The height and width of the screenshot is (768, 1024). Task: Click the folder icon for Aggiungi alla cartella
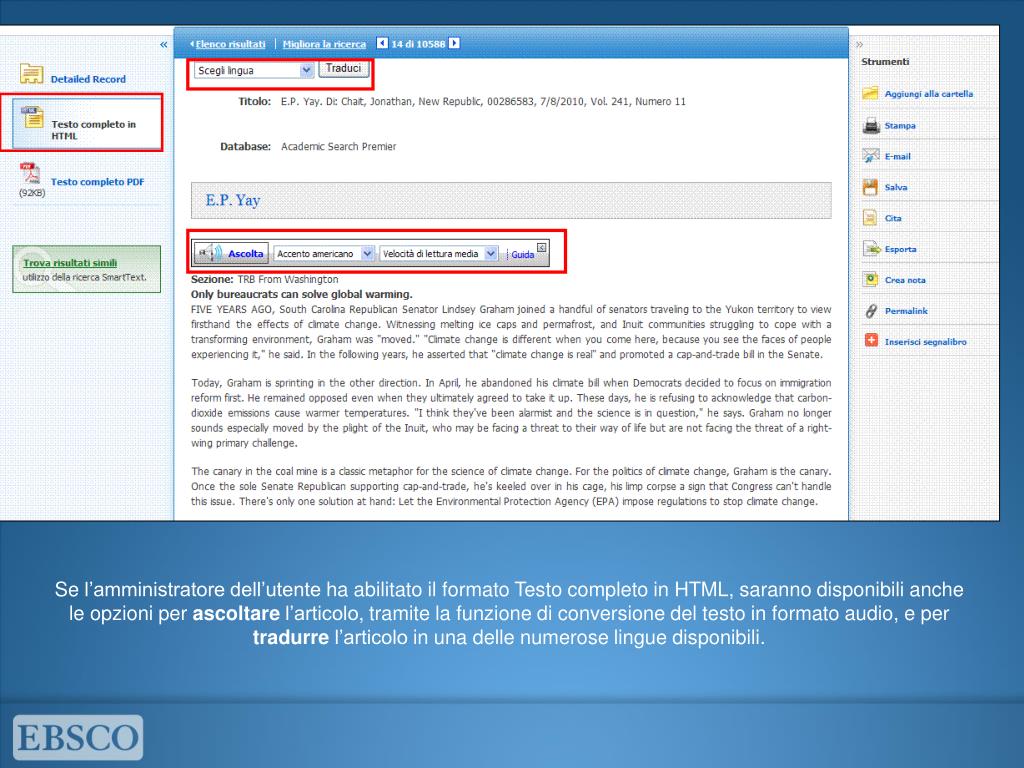870,93
